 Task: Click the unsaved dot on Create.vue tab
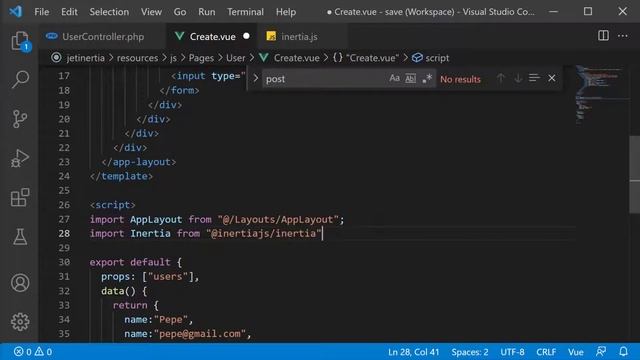pyautogui.click(x=246, y=36)
